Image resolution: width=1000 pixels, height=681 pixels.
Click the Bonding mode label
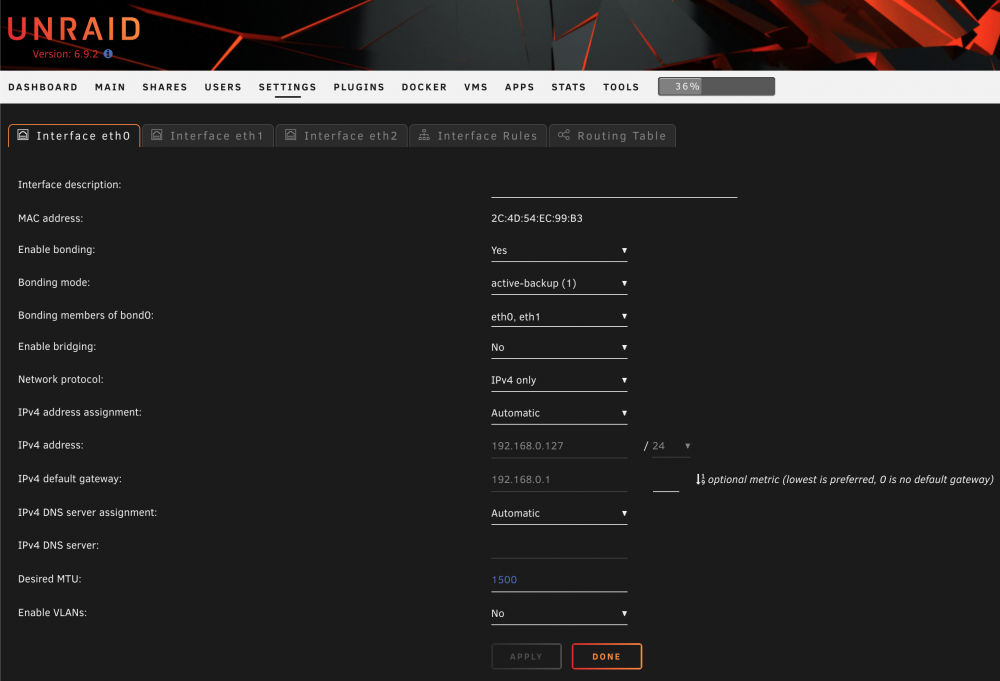point(54,282)
